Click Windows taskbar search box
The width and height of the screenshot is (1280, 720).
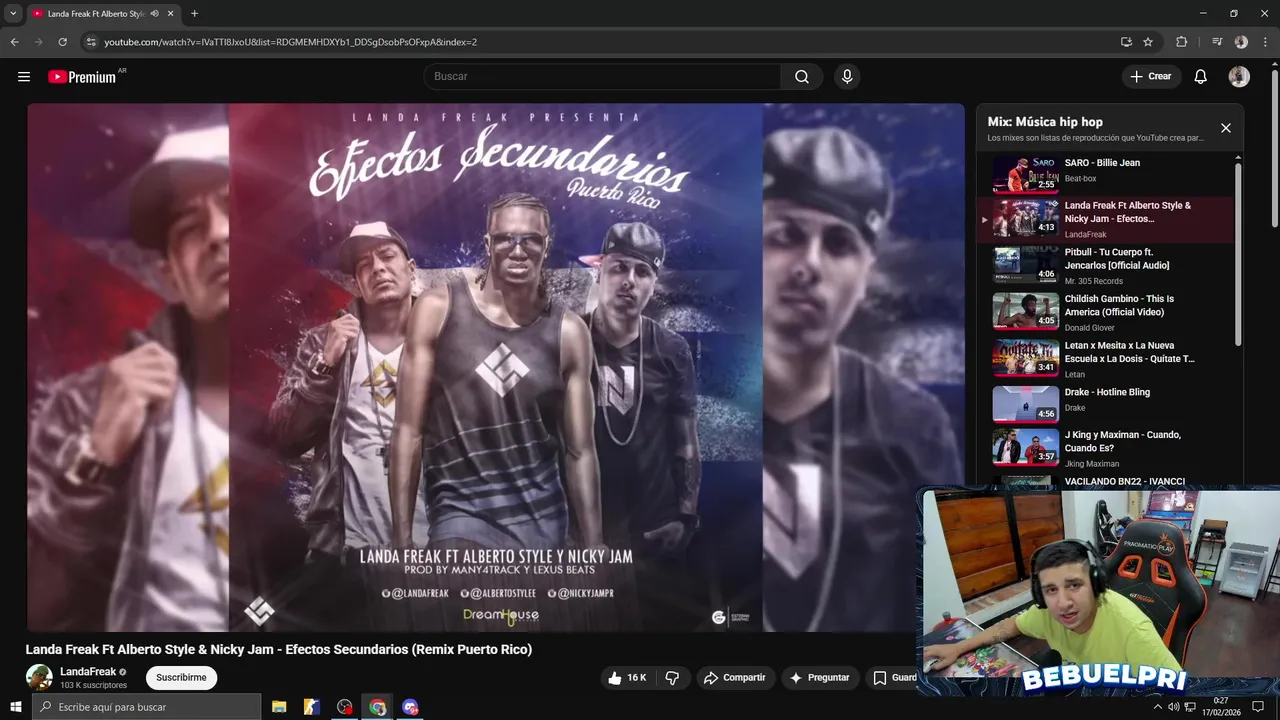click(x=146, y=707)
